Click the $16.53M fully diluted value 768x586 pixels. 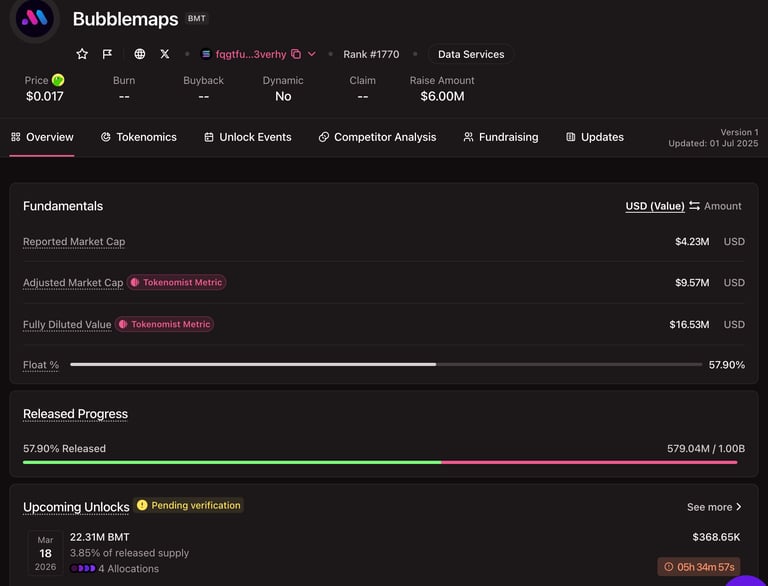pyautogui.click(x=689, y=324)
